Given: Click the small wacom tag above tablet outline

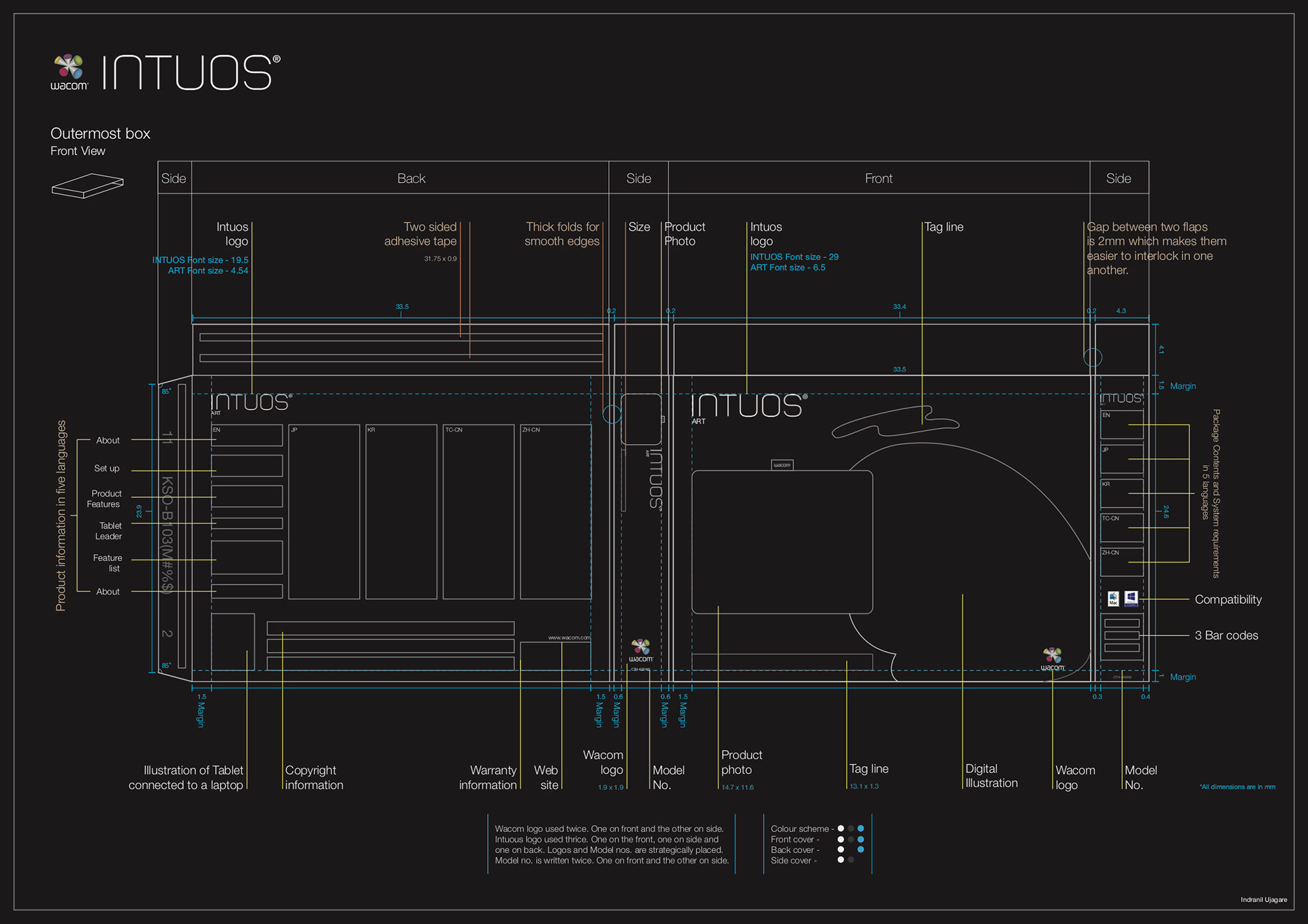Looking at the screenshot, I should pyautogui.click(x=782, y=465).
